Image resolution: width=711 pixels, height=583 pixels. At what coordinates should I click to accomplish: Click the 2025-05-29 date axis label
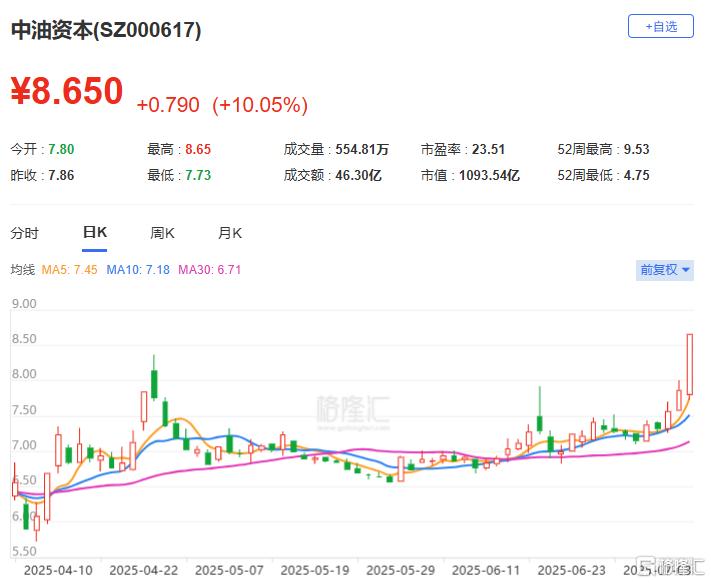click(x=401, y=570)
